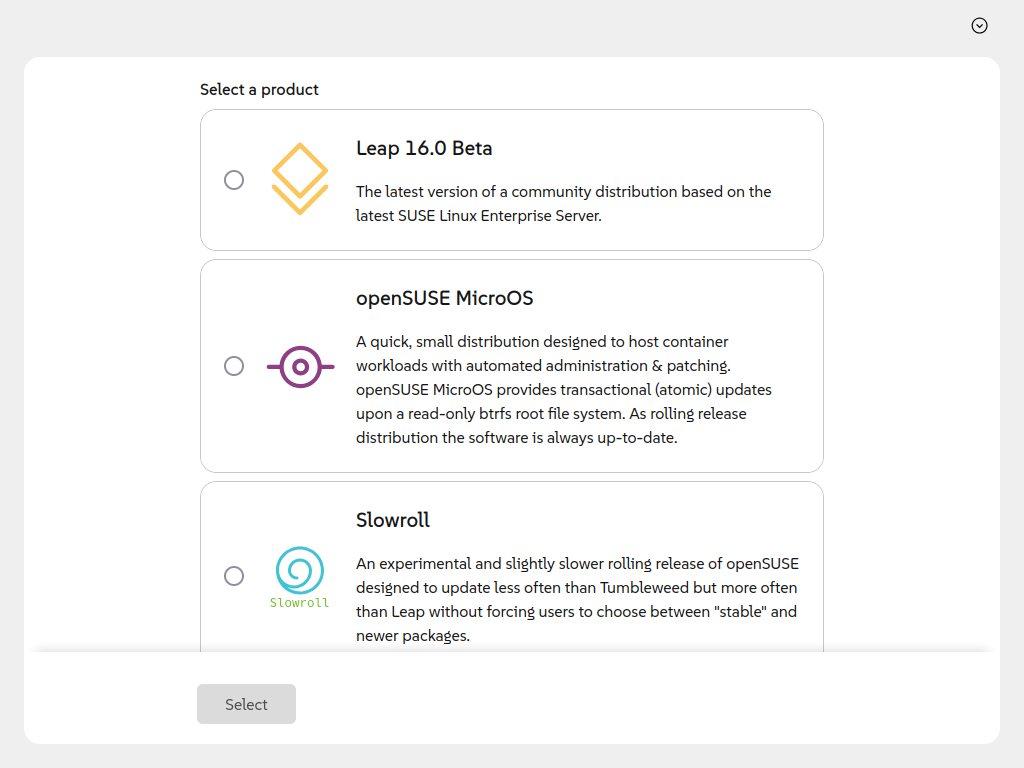This screenshot has height=768, width=1024.
Task: Click the openSUSE MicroOS product card
Action: tap(512, 366)
